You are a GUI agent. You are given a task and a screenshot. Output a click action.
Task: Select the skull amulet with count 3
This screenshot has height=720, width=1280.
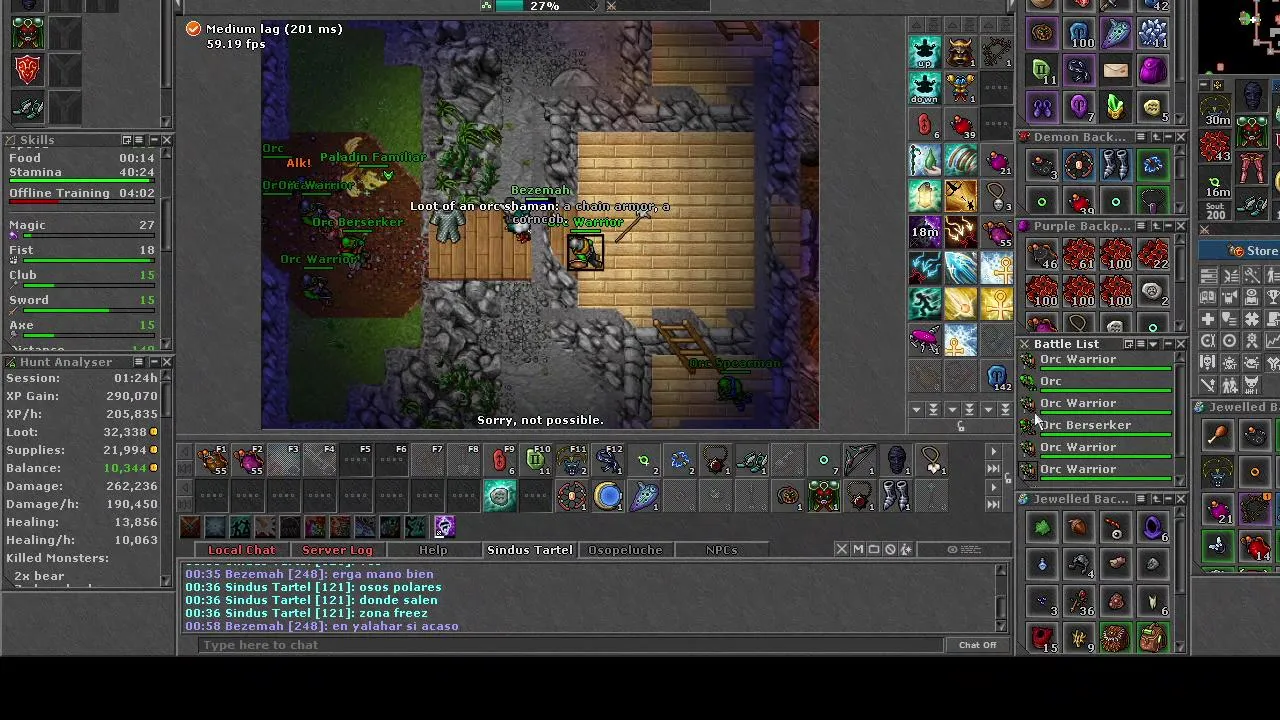pos(997,195)
